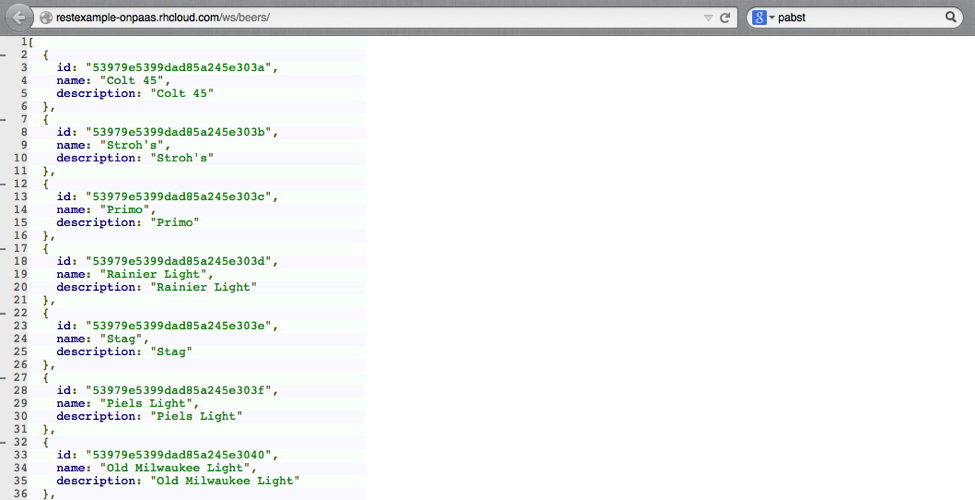
Task: Select the name value "Colt 45"
Action: click(132, 80)
